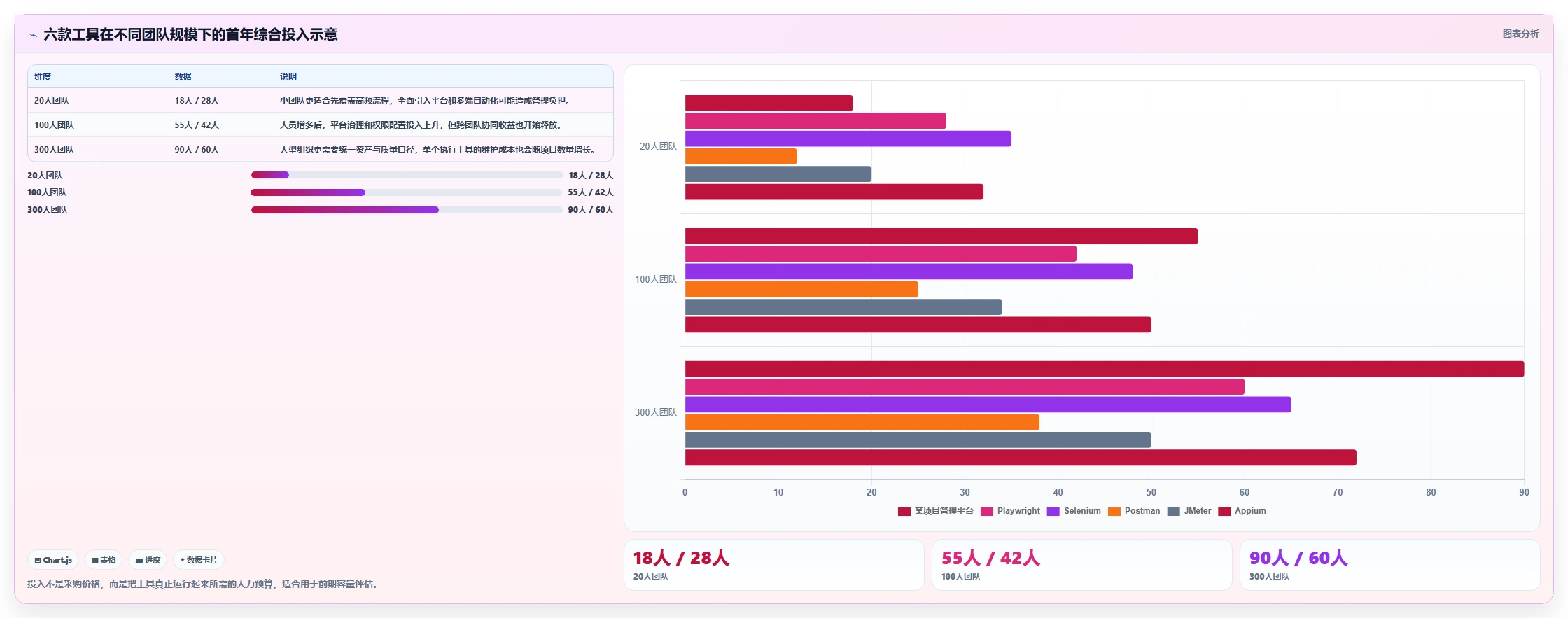Click the 20人团队 progress bar

[407, 175]
